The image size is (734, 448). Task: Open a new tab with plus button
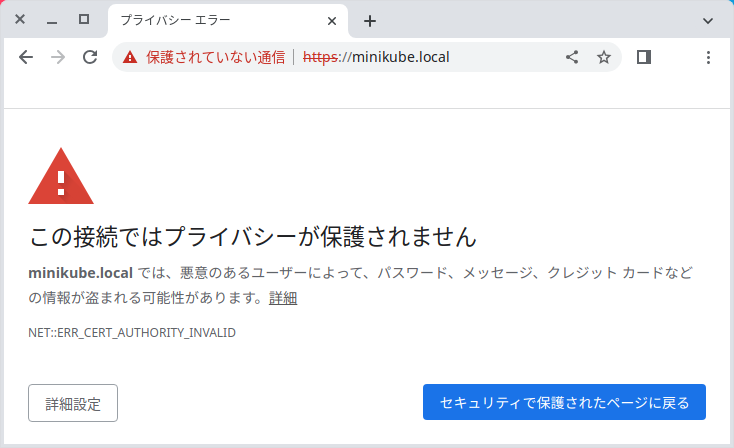(370, 21)
